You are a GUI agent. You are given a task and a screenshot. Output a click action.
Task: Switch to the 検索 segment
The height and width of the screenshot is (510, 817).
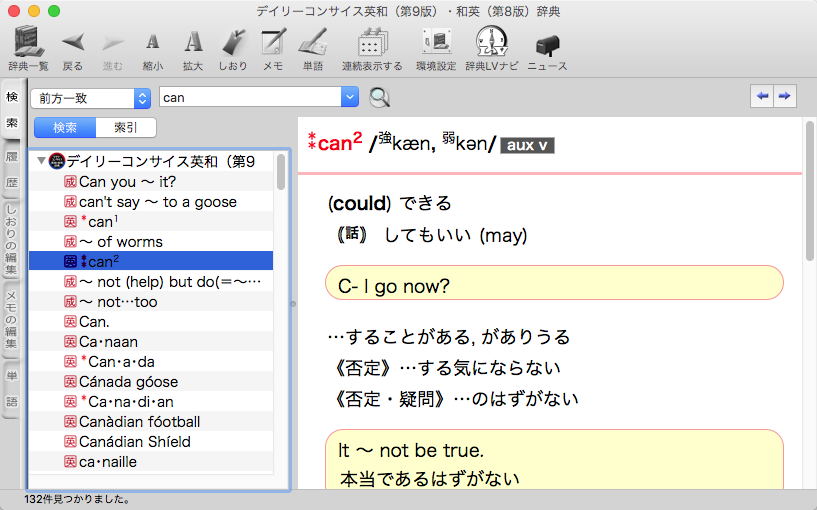pyautogui.click(x=65, y=127)
